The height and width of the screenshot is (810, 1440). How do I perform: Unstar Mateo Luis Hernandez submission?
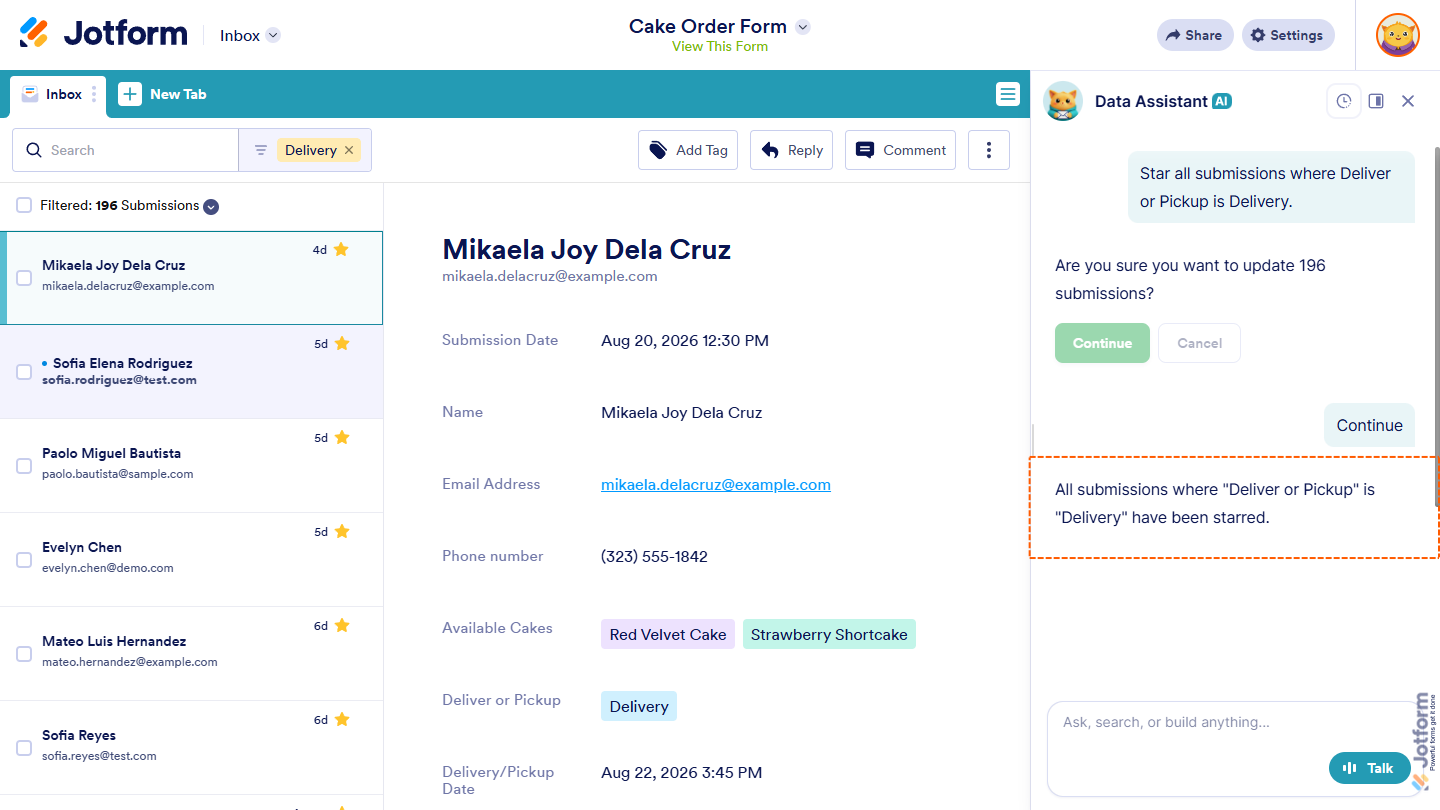(342, 625)
